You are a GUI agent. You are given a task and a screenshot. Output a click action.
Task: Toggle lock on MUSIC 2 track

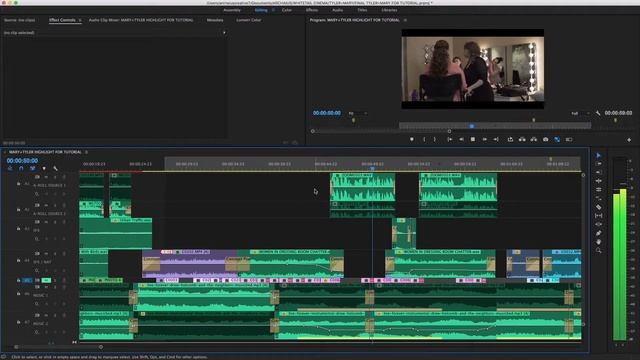[18, 322]
